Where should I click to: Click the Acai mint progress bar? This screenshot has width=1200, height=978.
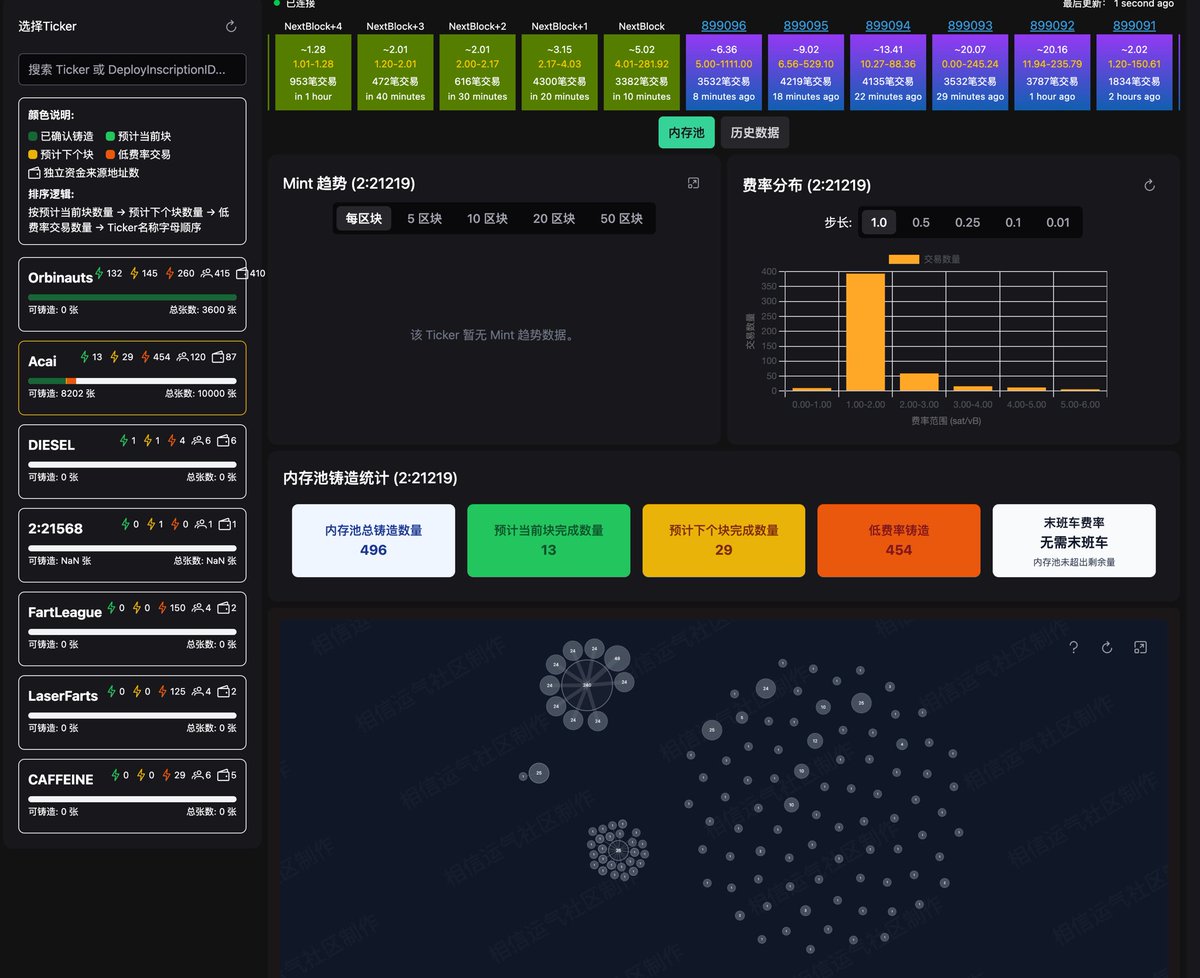[132, 381]
